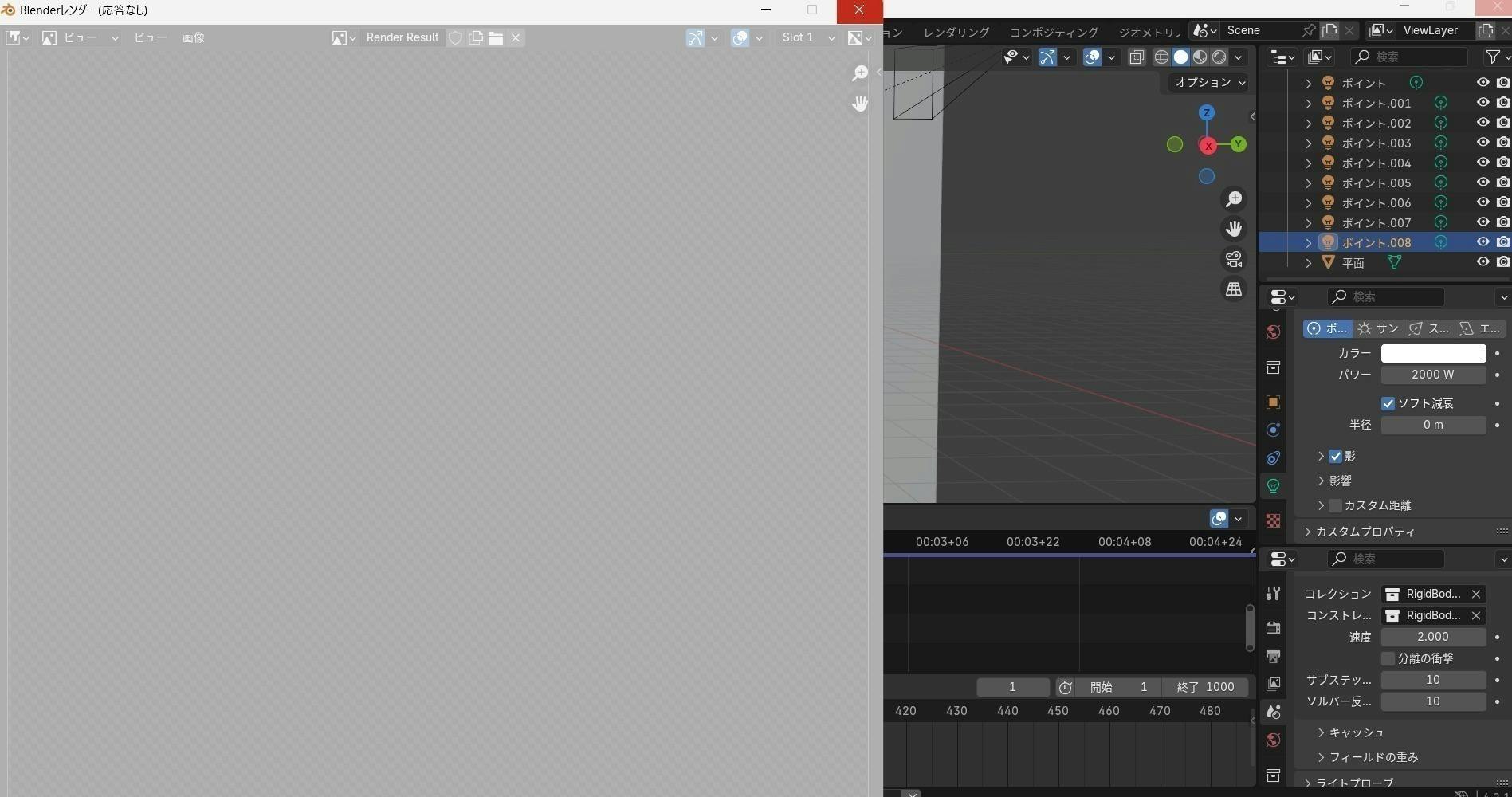The height and width of the screenshot is (797, 1512).
Task: Hide ポイント.003 in the viewport
Action: point(1483,143)
